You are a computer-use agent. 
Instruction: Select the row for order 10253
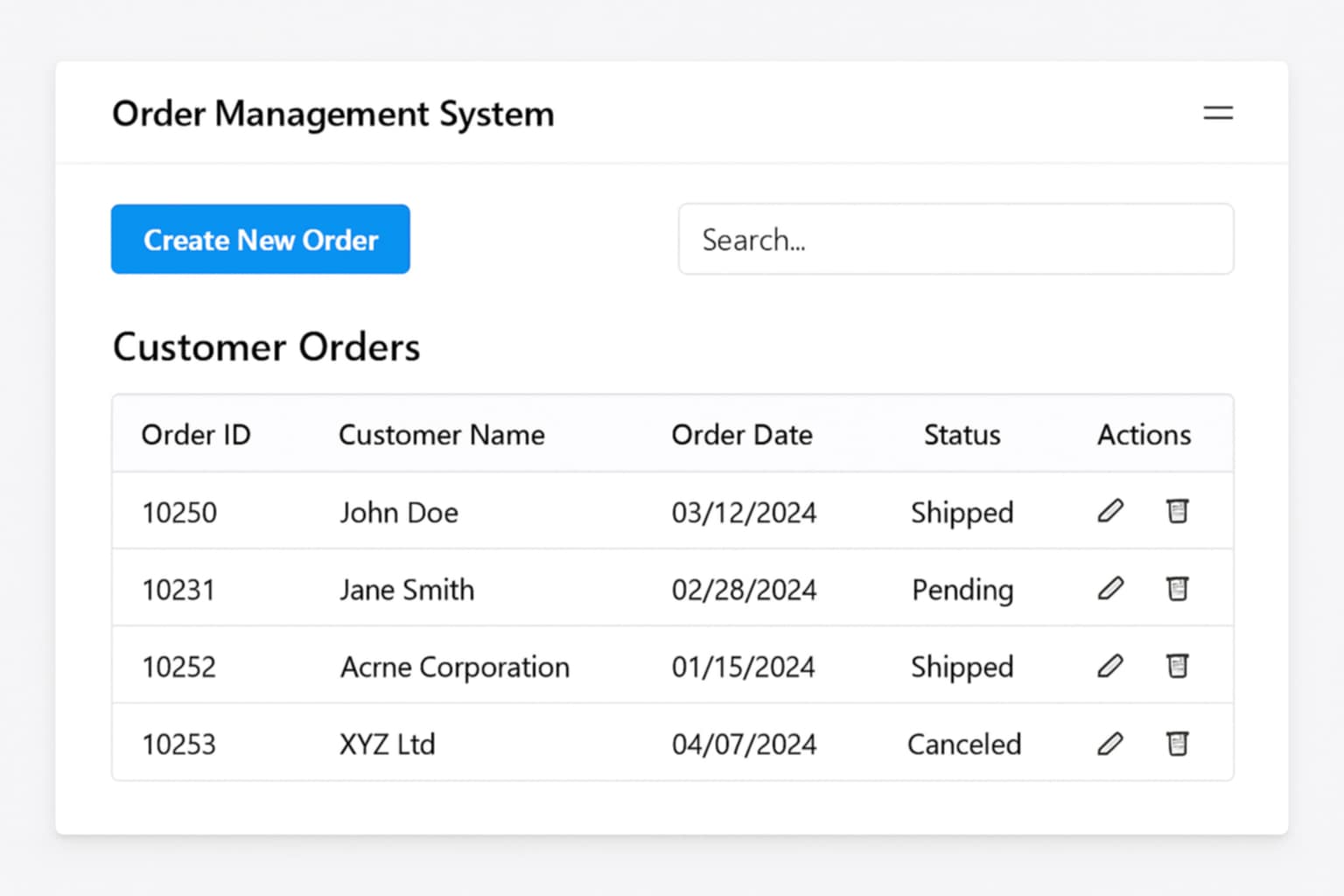tap(525, 743)
